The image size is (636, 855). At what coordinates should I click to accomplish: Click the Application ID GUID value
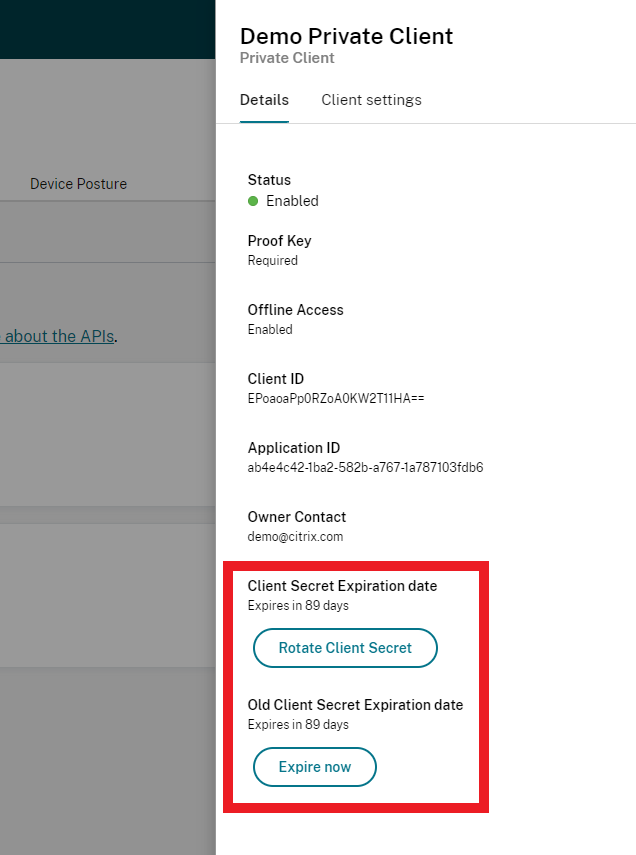click(x=365, y=467)
